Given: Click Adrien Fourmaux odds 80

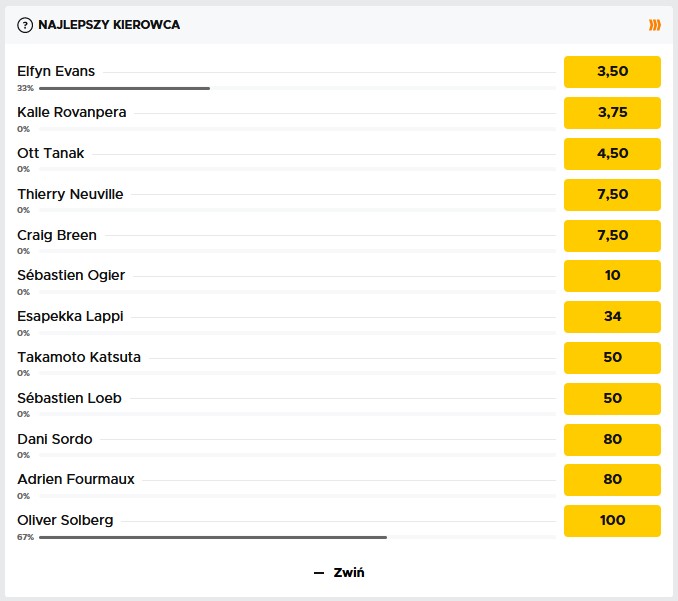Looking at the screenshot, I should point(612,480).
